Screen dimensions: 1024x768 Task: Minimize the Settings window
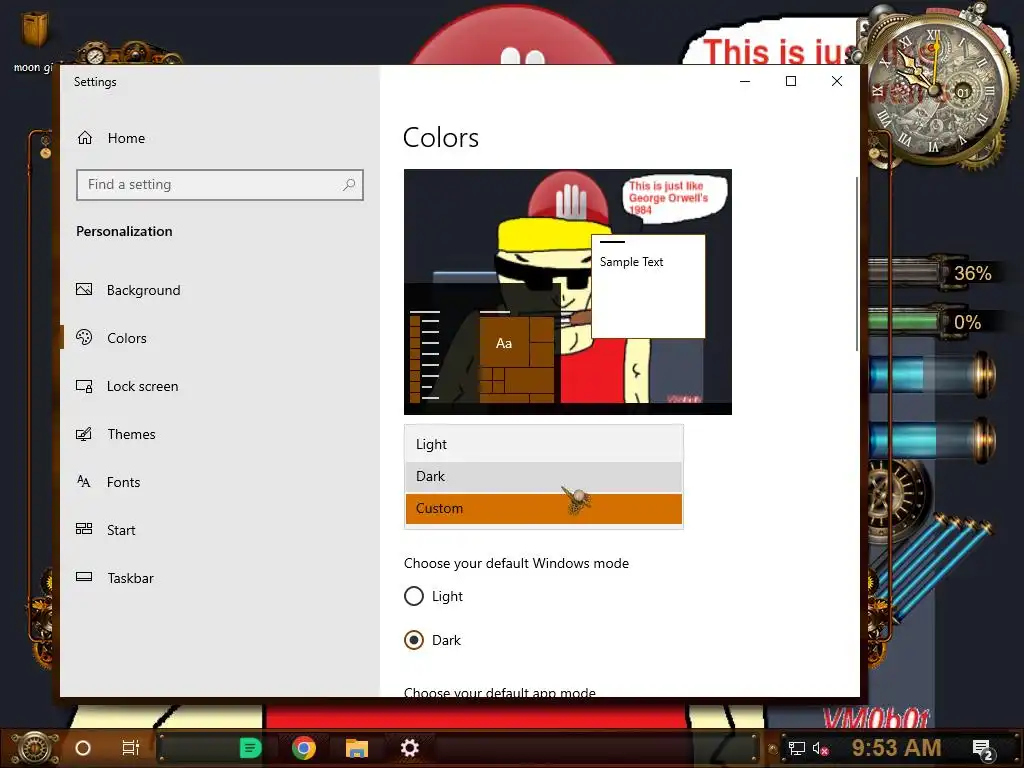tap(745, 81)
